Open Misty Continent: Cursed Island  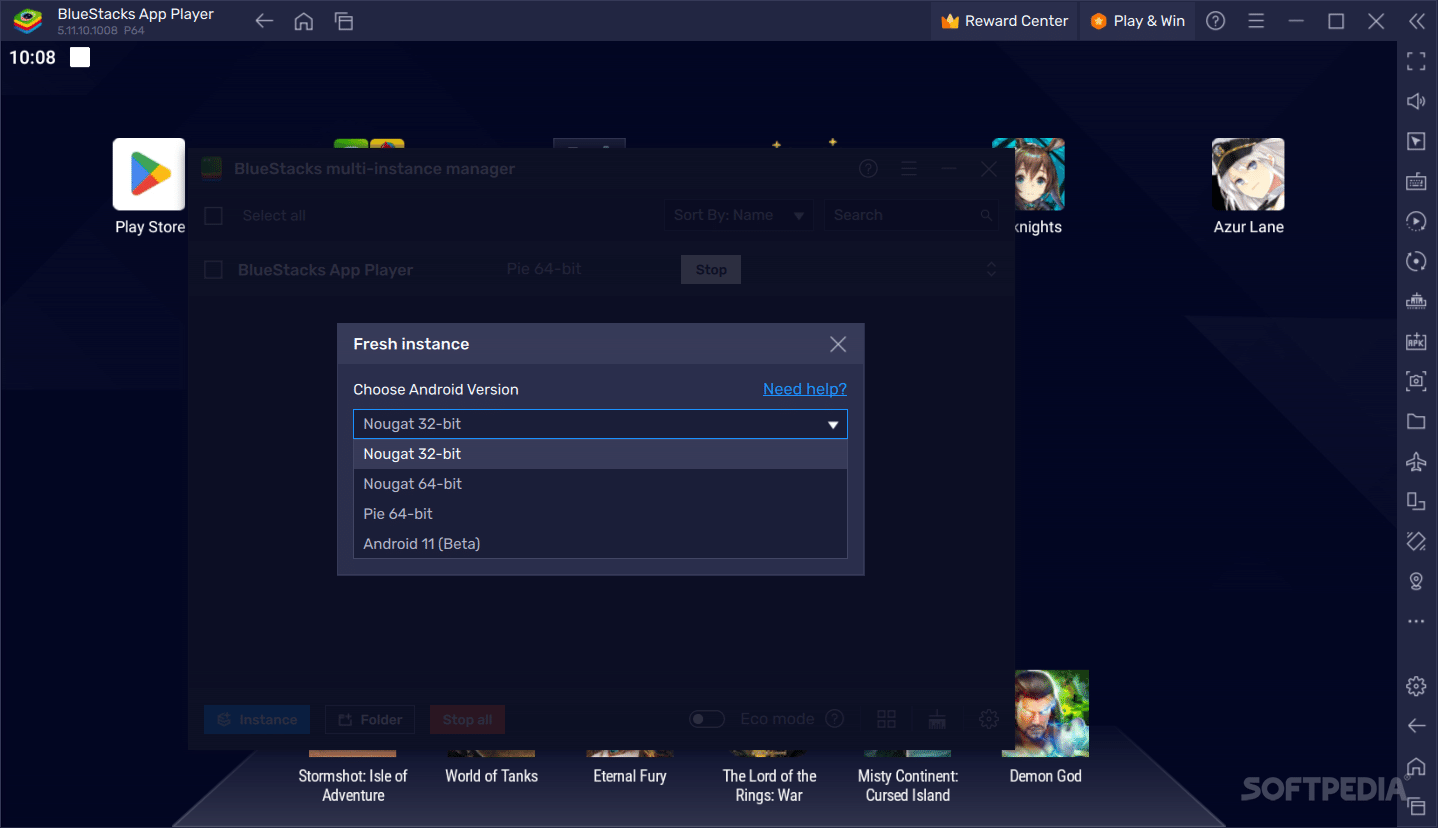(908, 786)
